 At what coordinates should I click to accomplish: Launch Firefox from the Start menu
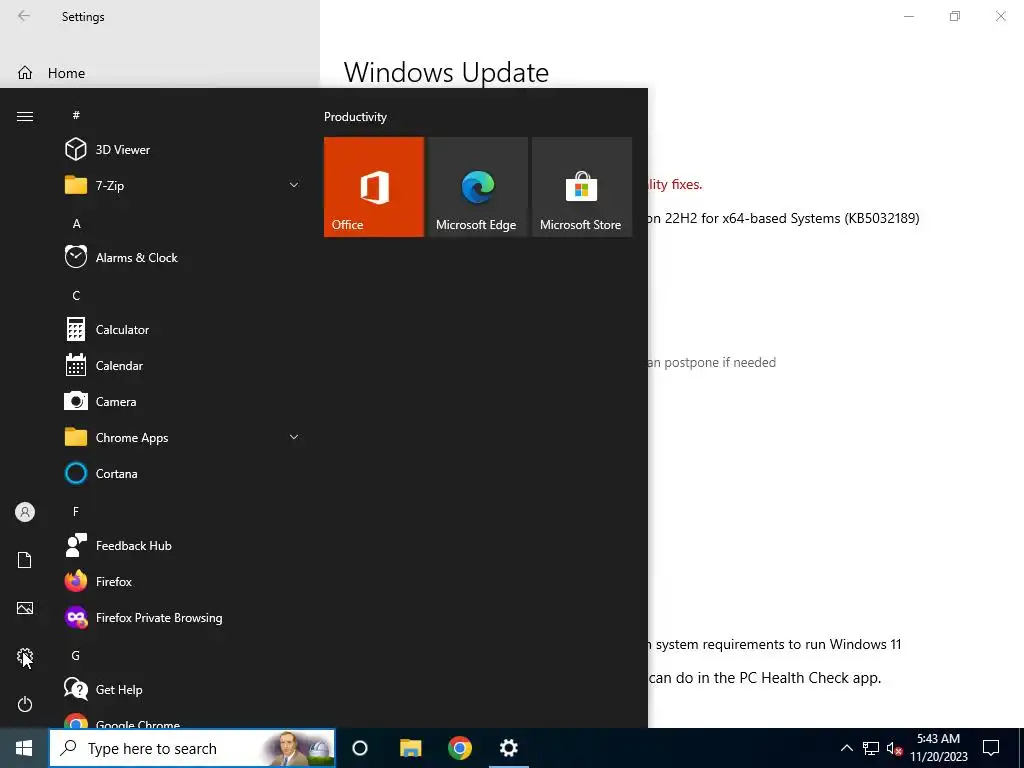183,581
